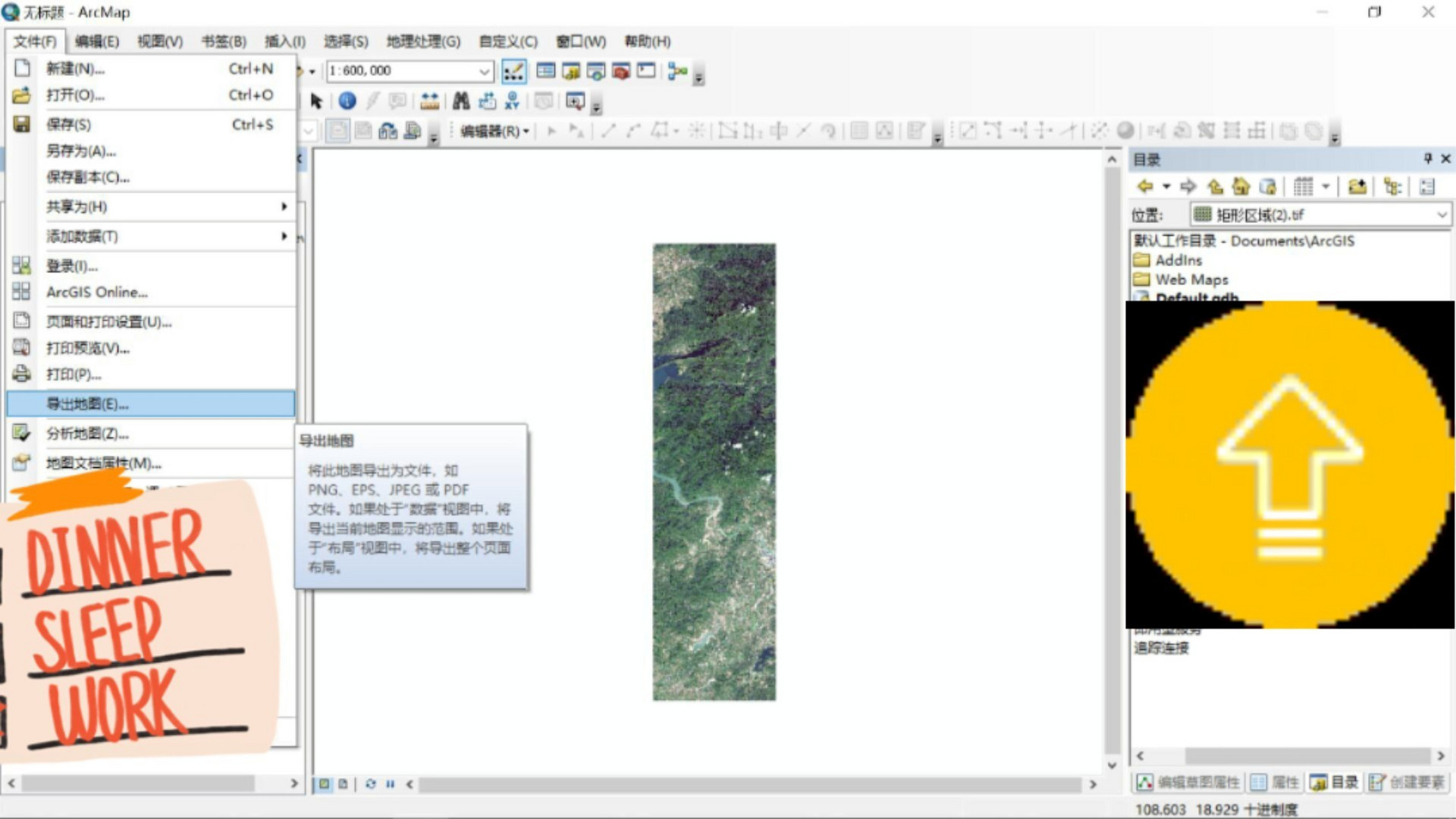Toggle the Catalog panel auto-hide pin
This screenshot has height=819, width=1456.
(1428, 159)
